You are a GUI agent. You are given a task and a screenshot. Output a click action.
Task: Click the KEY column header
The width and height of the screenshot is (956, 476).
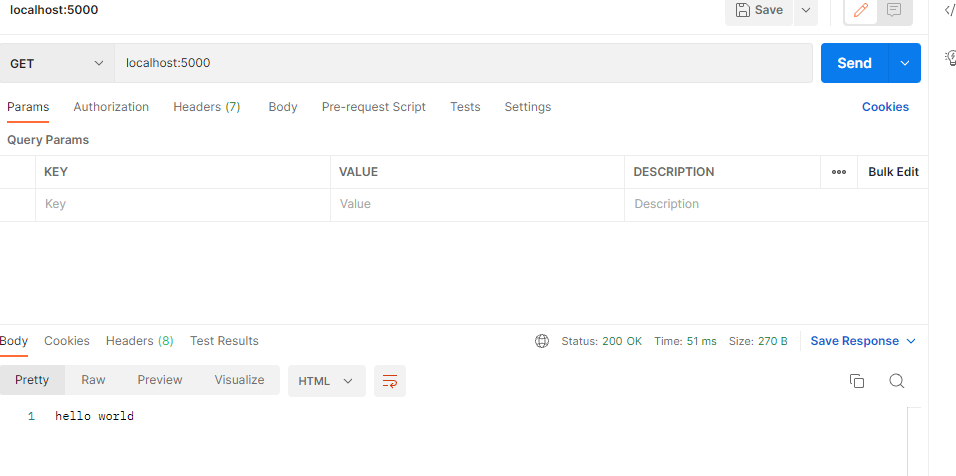coord(55,172)
